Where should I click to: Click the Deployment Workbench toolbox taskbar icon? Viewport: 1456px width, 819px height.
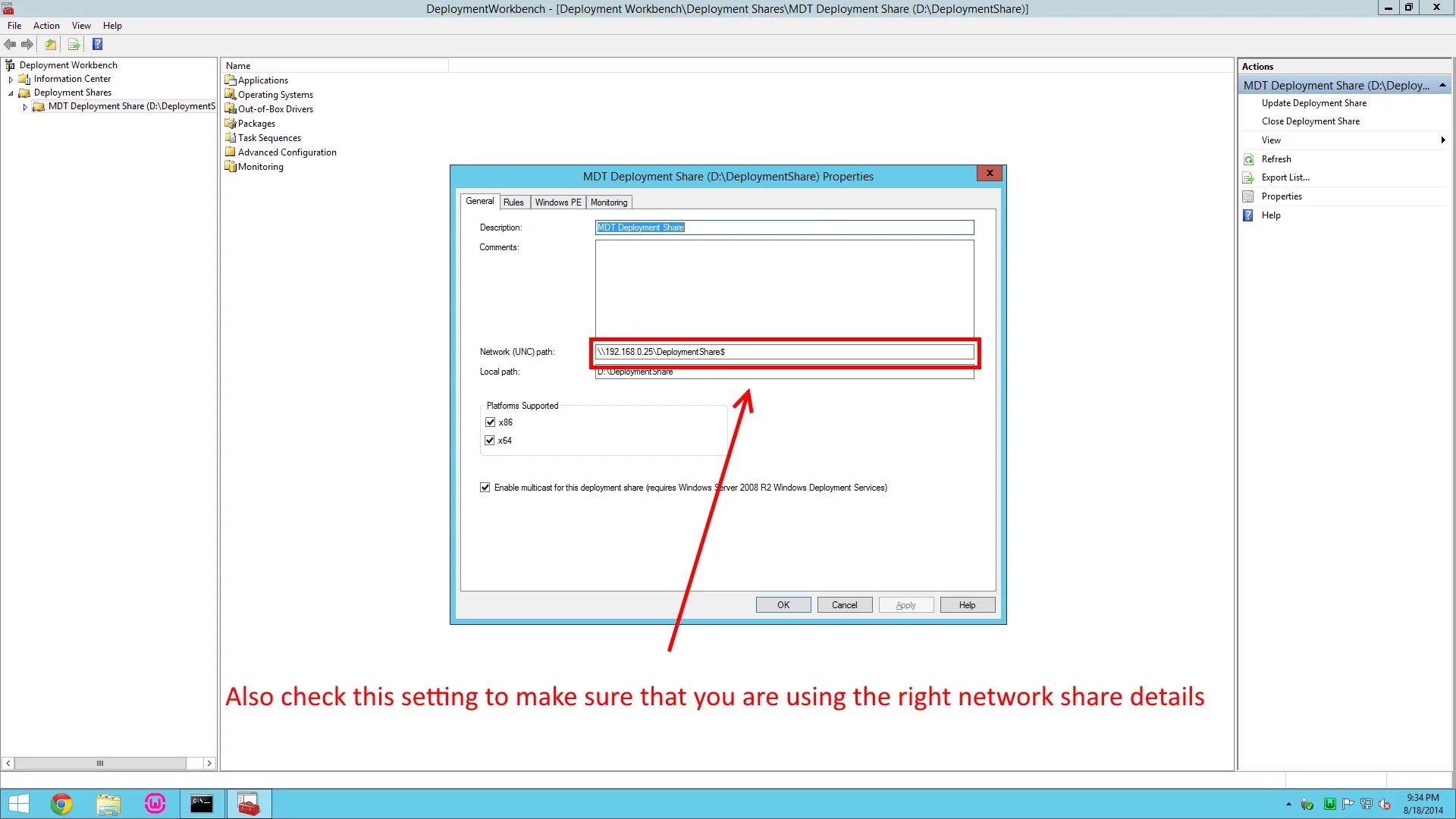tap(249, 804)
